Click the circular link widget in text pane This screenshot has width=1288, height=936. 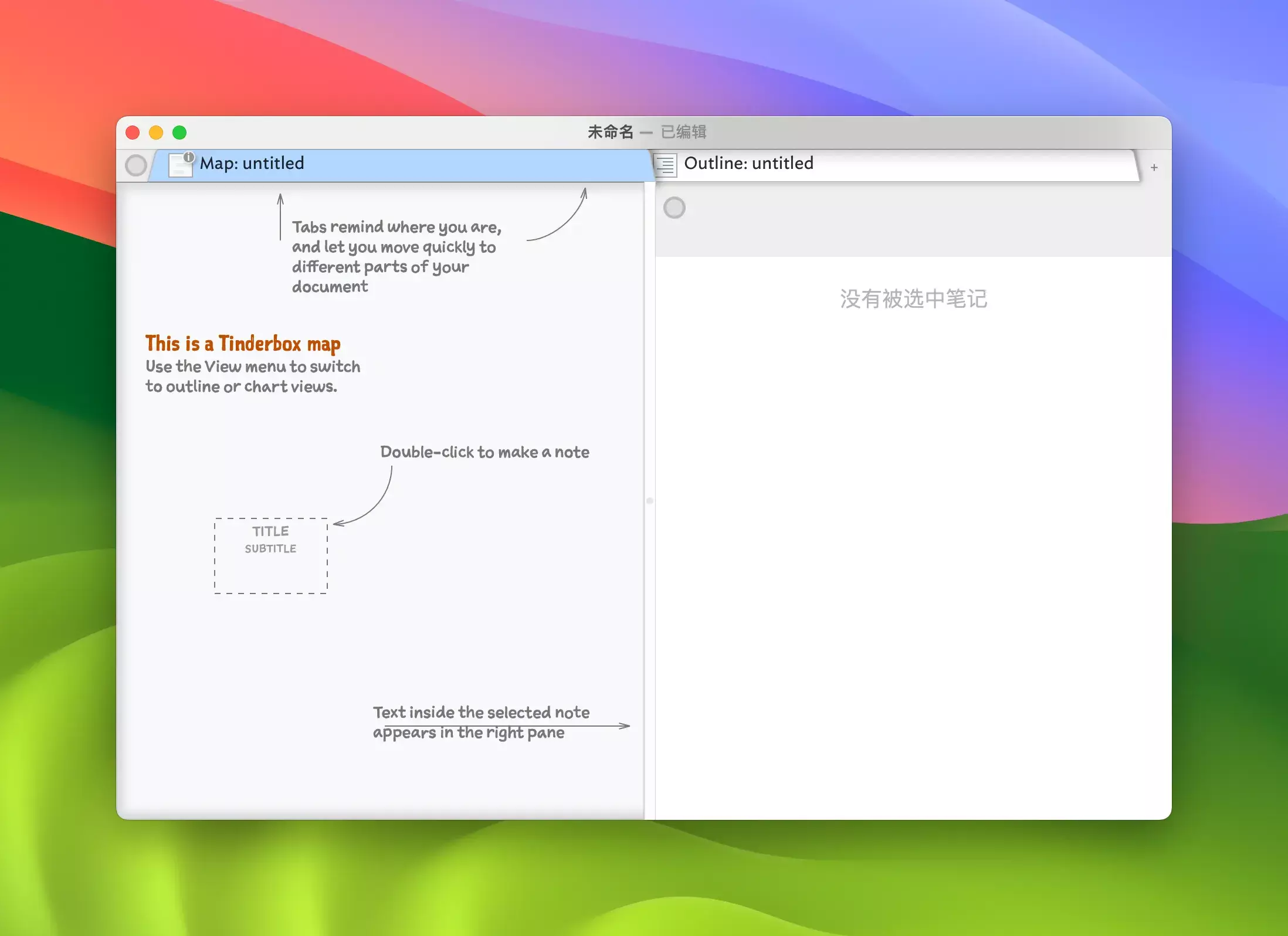[674, 208]
